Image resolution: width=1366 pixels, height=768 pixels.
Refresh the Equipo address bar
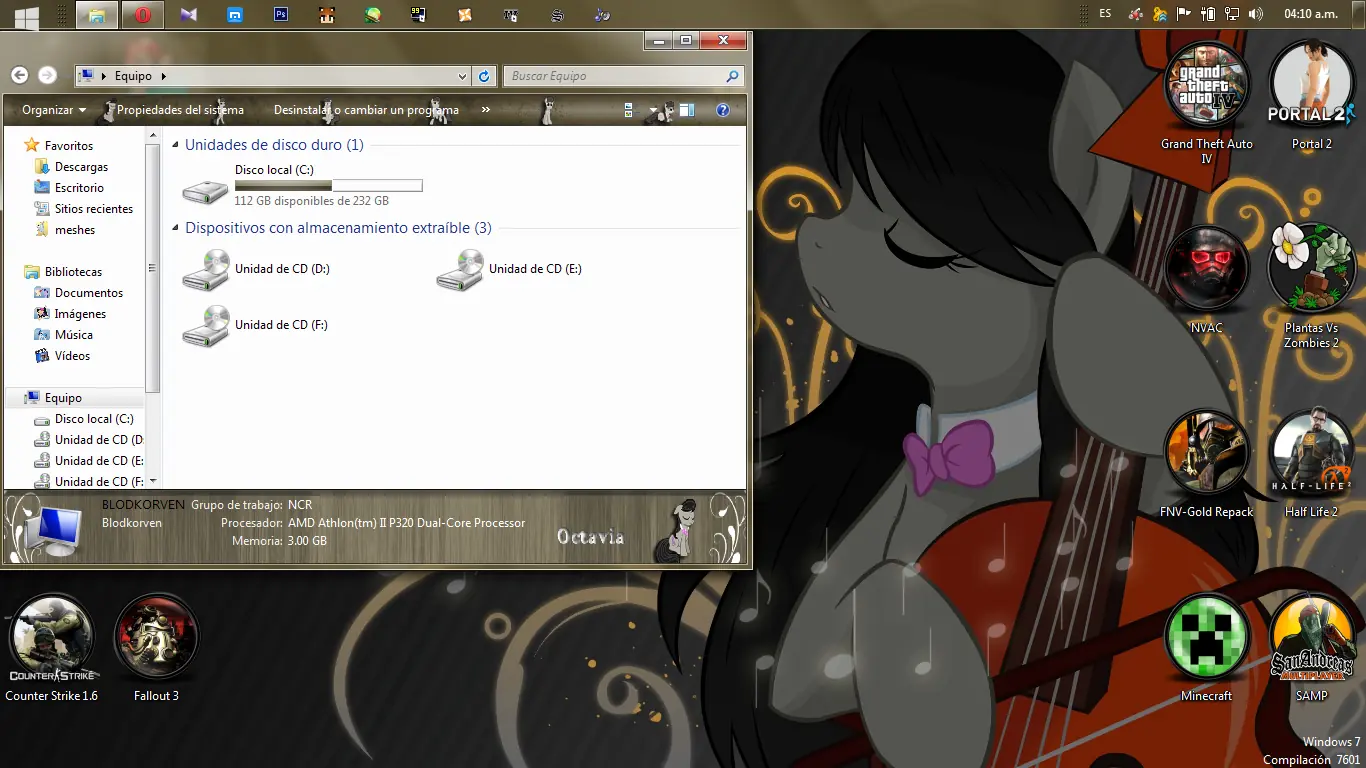click(x=485, y=76)
